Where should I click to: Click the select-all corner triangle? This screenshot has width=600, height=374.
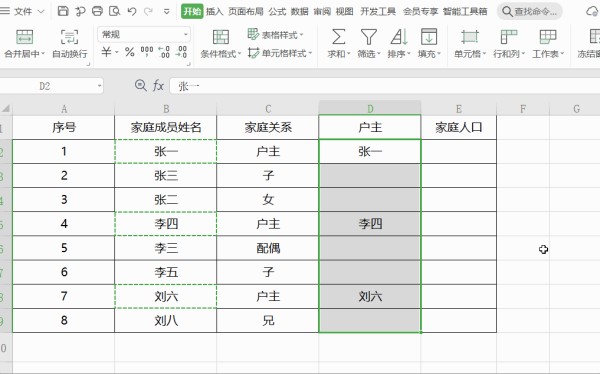pyautogui.click(x=6, y=109)
